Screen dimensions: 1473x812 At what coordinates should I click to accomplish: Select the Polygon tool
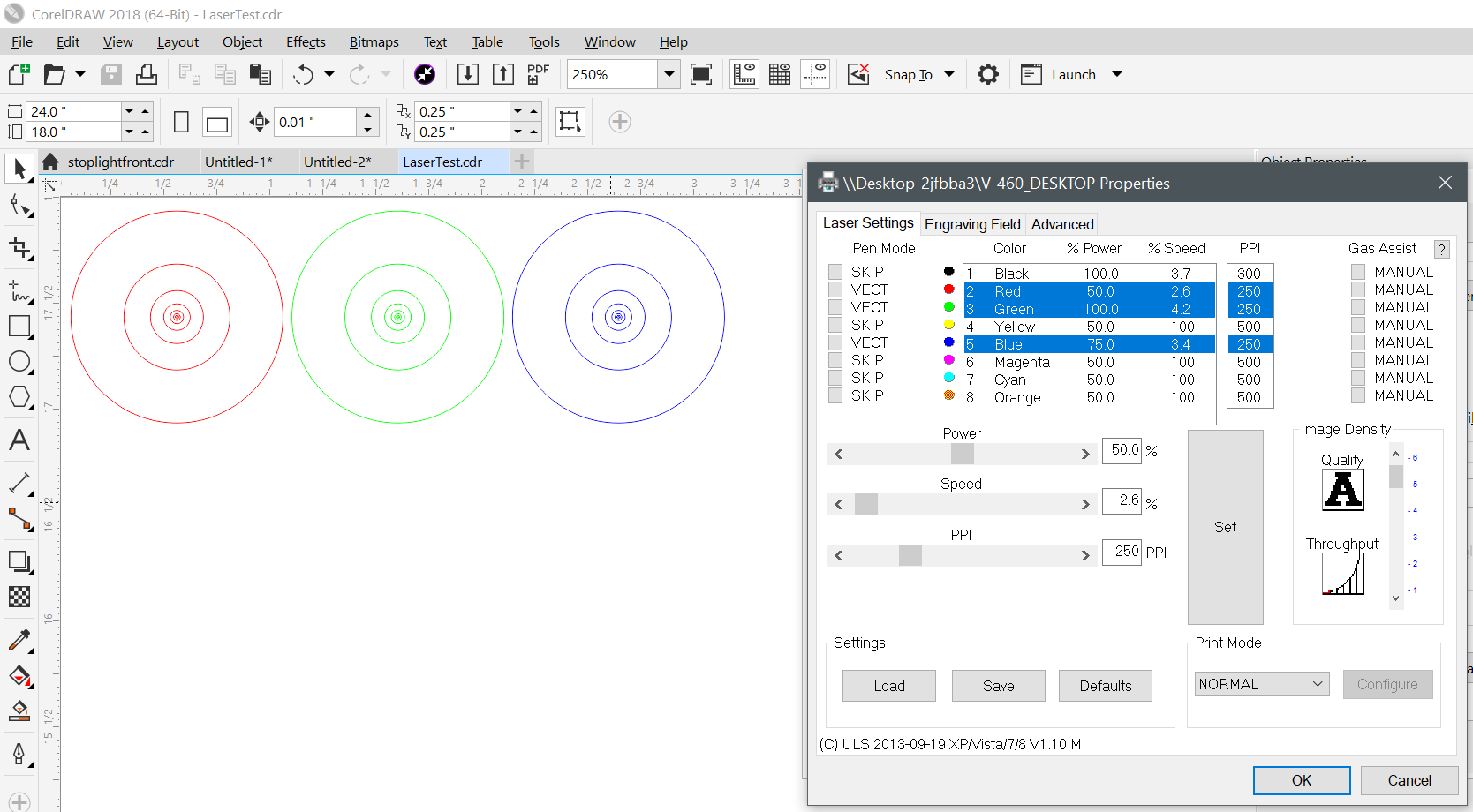coord(19,397)
